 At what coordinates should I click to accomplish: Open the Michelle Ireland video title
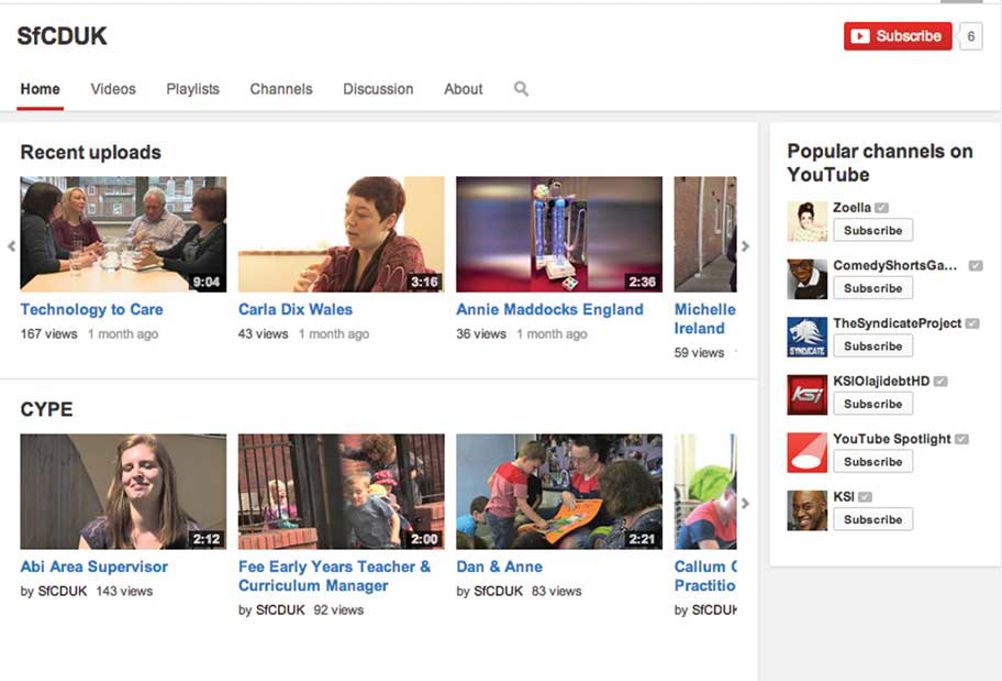point(705,318)
